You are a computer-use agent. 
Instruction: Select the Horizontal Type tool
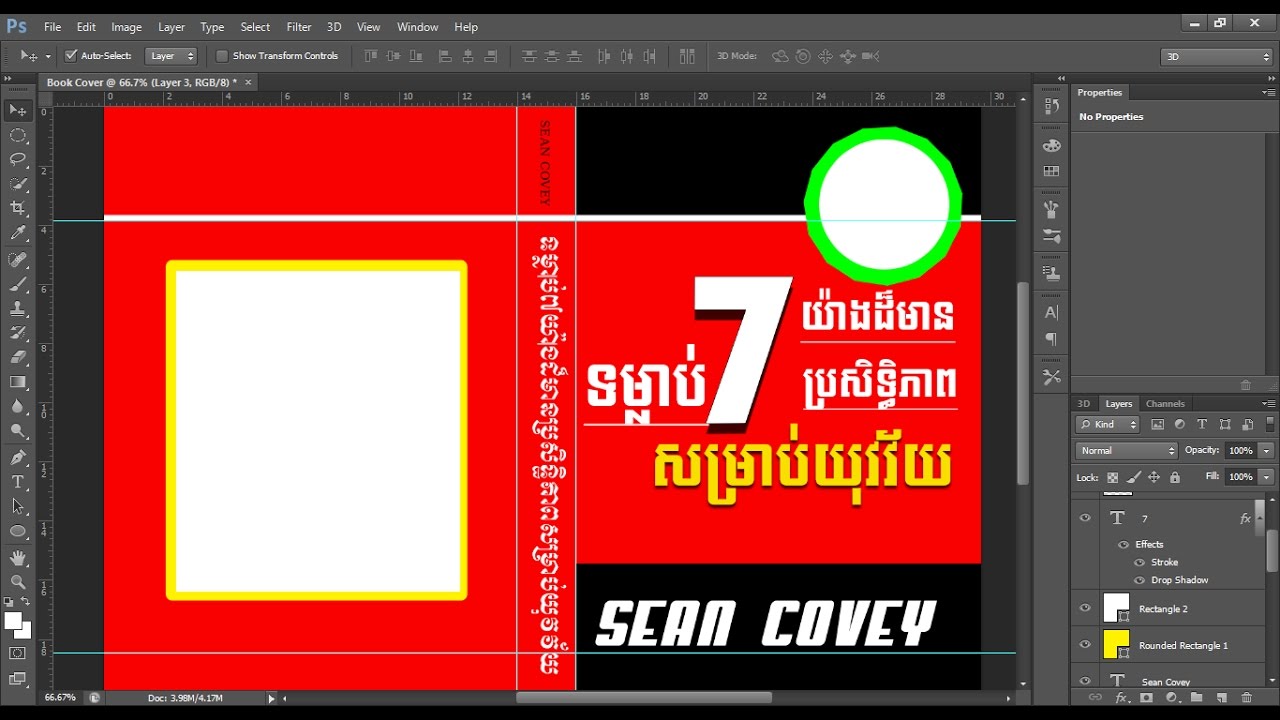(x=18, y=482)
